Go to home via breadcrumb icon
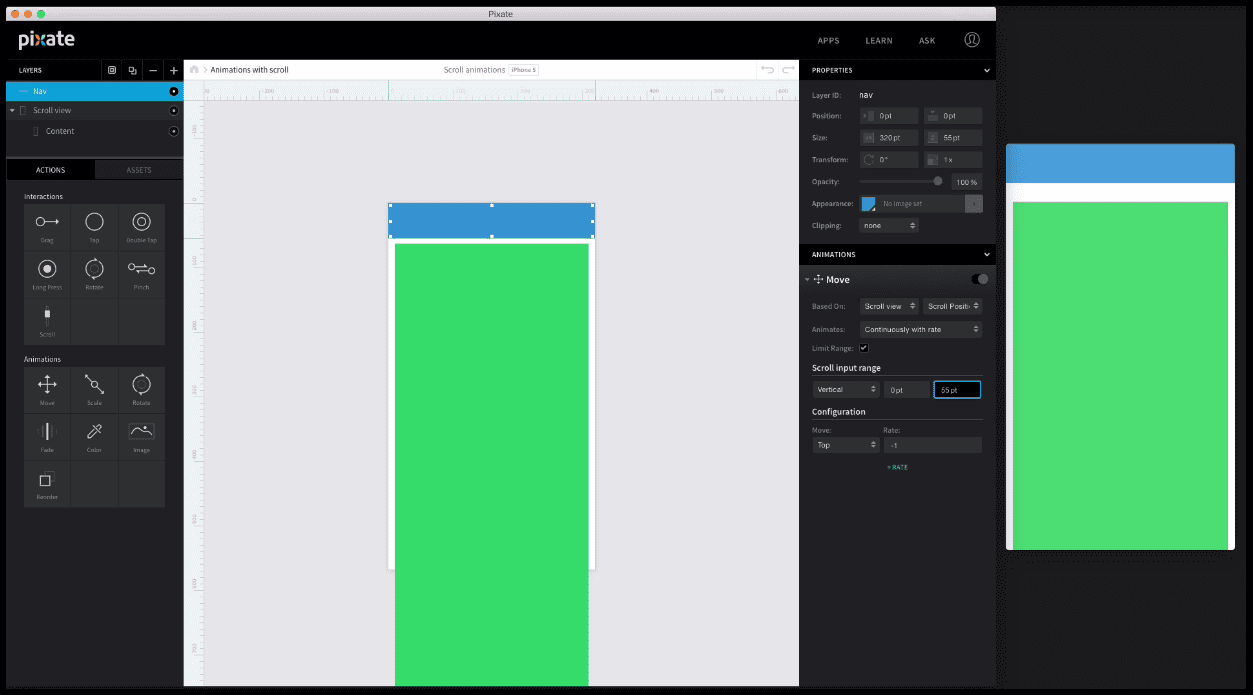The image size is (1253, 695). 195,70
